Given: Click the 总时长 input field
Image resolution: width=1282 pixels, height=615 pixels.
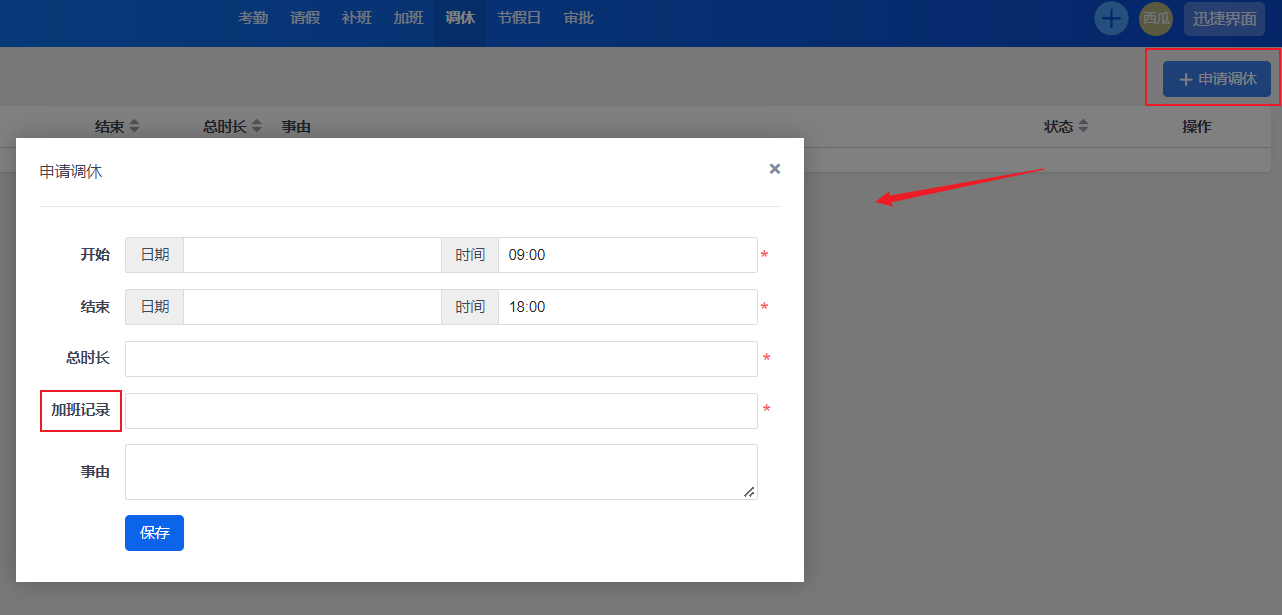Looking at the screenshot, I should [x=441, y=359].
